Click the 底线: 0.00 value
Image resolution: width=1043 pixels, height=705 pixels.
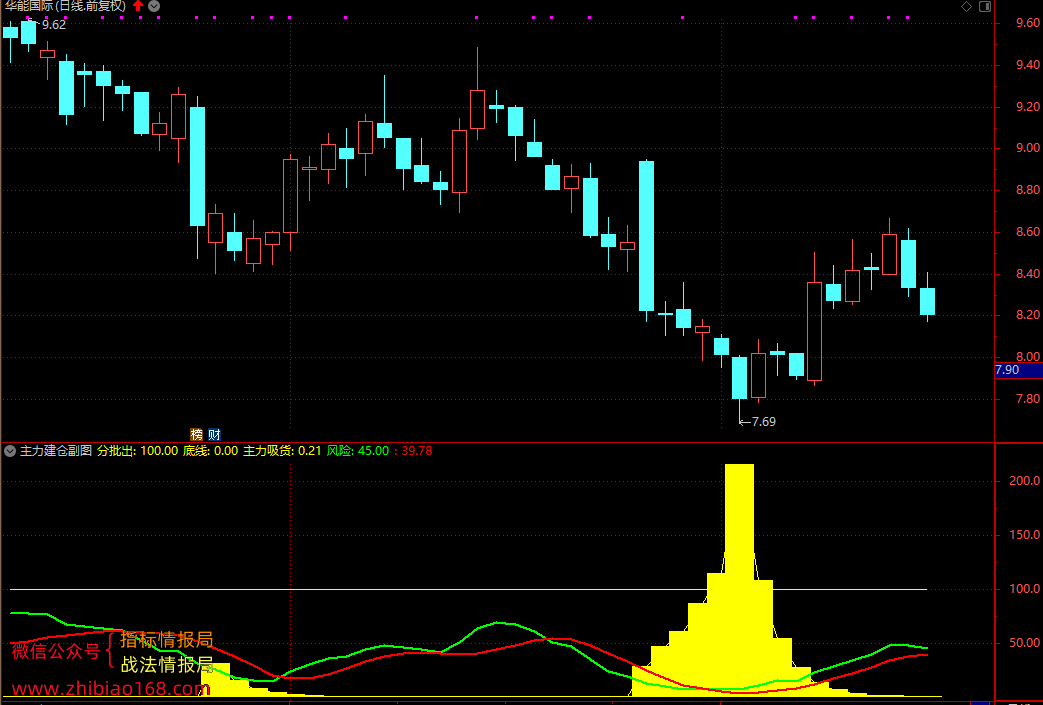(210, 451)
